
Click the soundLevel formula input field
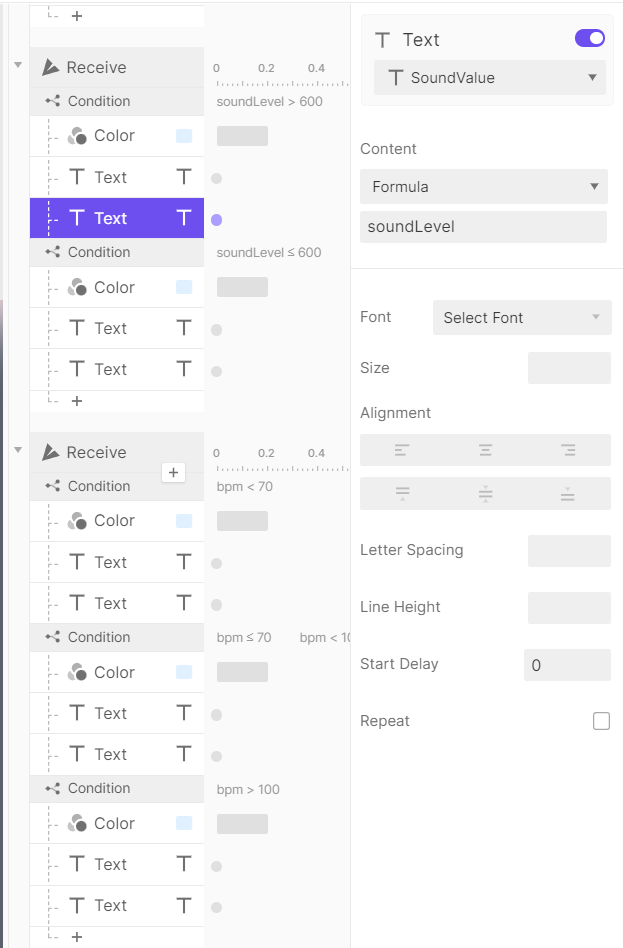484,226
